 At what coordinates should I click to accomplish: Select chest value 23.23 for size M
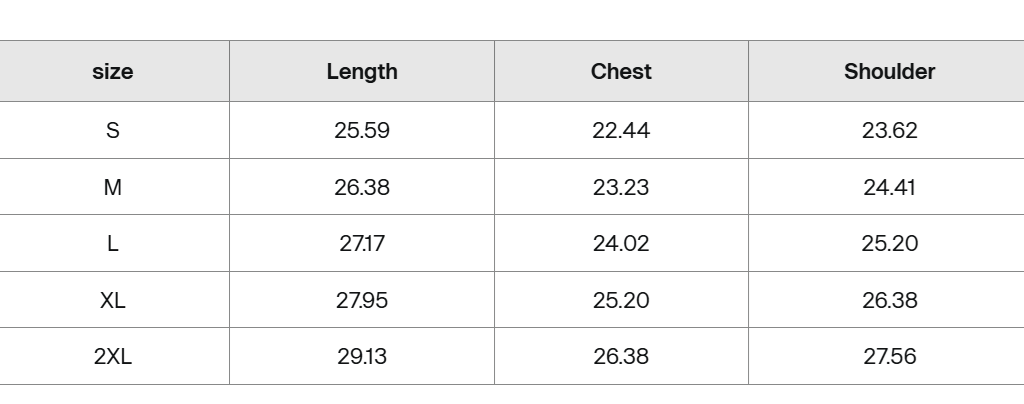pos(621,187)
